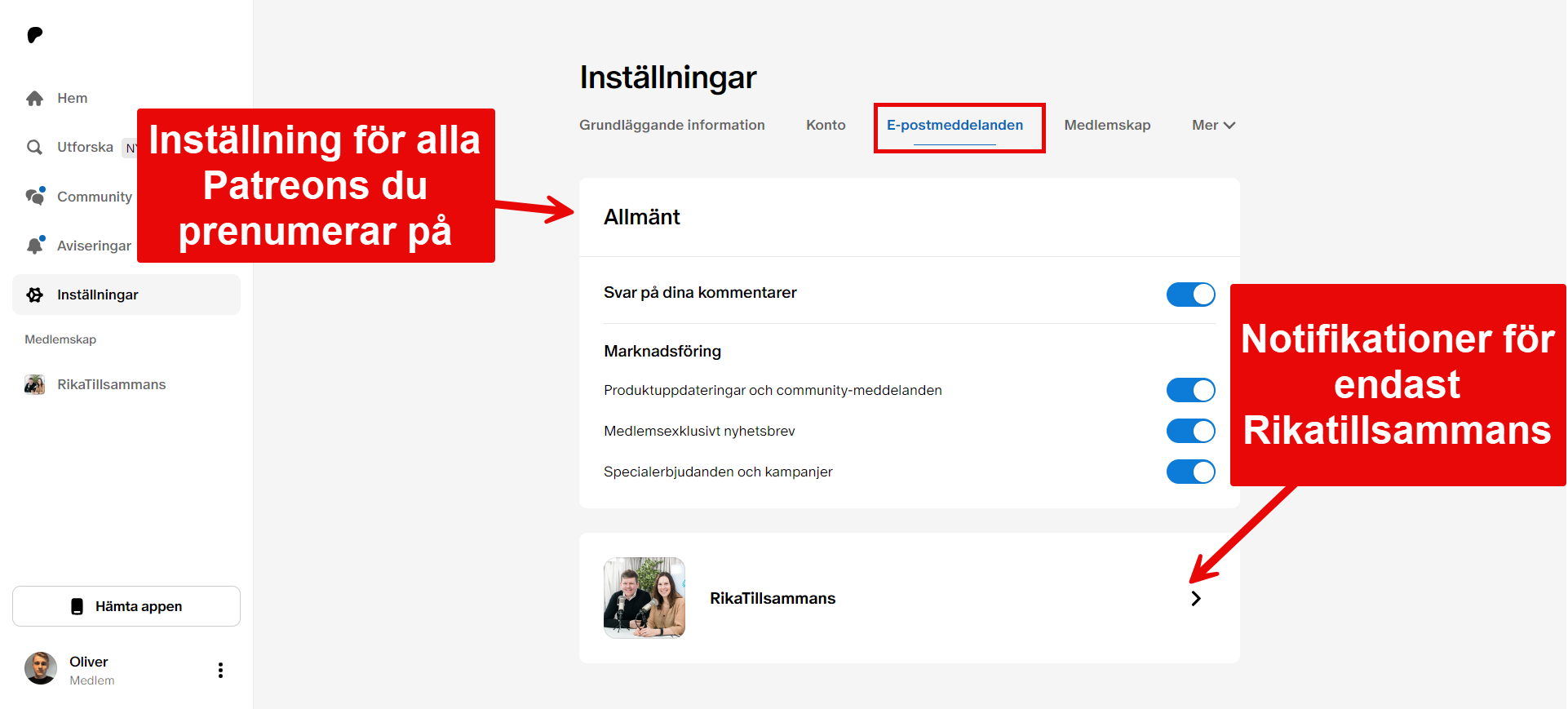Viewport: 1568px width, 709px height.
Task: Expand RikaTillsammans notifications chevron arrow
Action: [x=1195, y=598]
